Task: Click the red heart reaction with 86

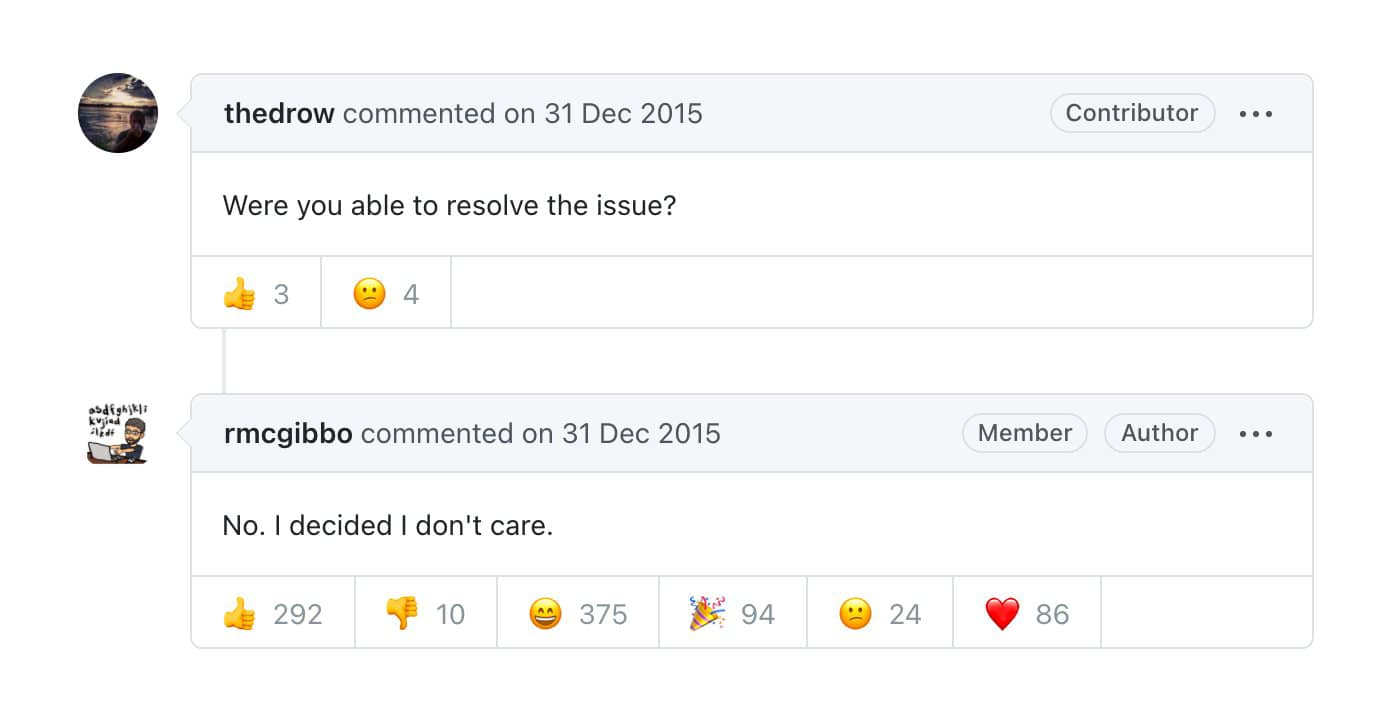Action: coord(1026,614)
